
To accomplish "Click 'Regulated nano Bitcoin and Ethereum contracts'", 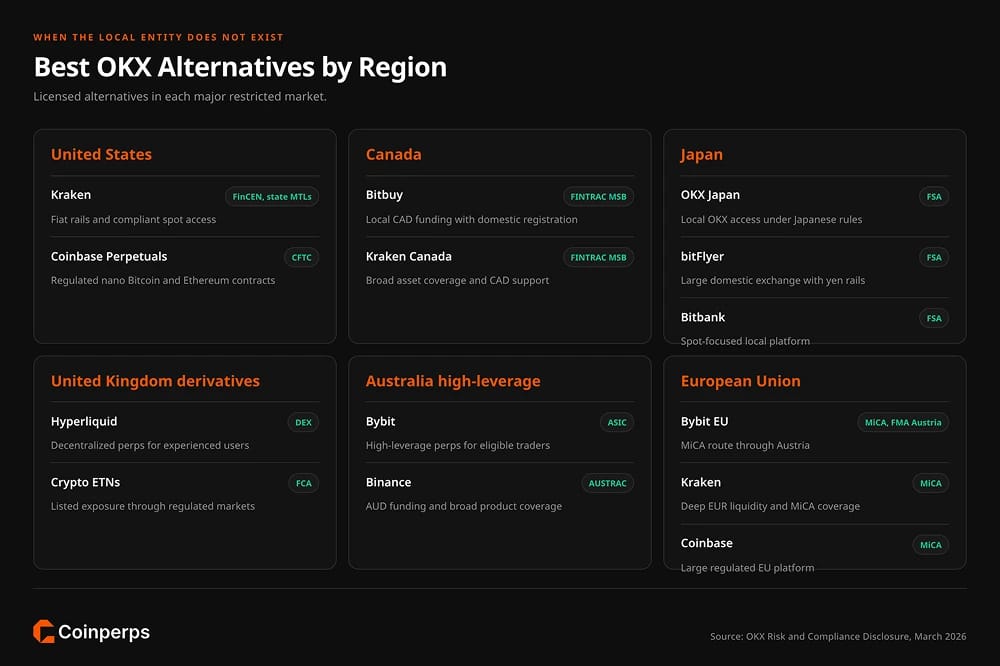I will point(163,280).
